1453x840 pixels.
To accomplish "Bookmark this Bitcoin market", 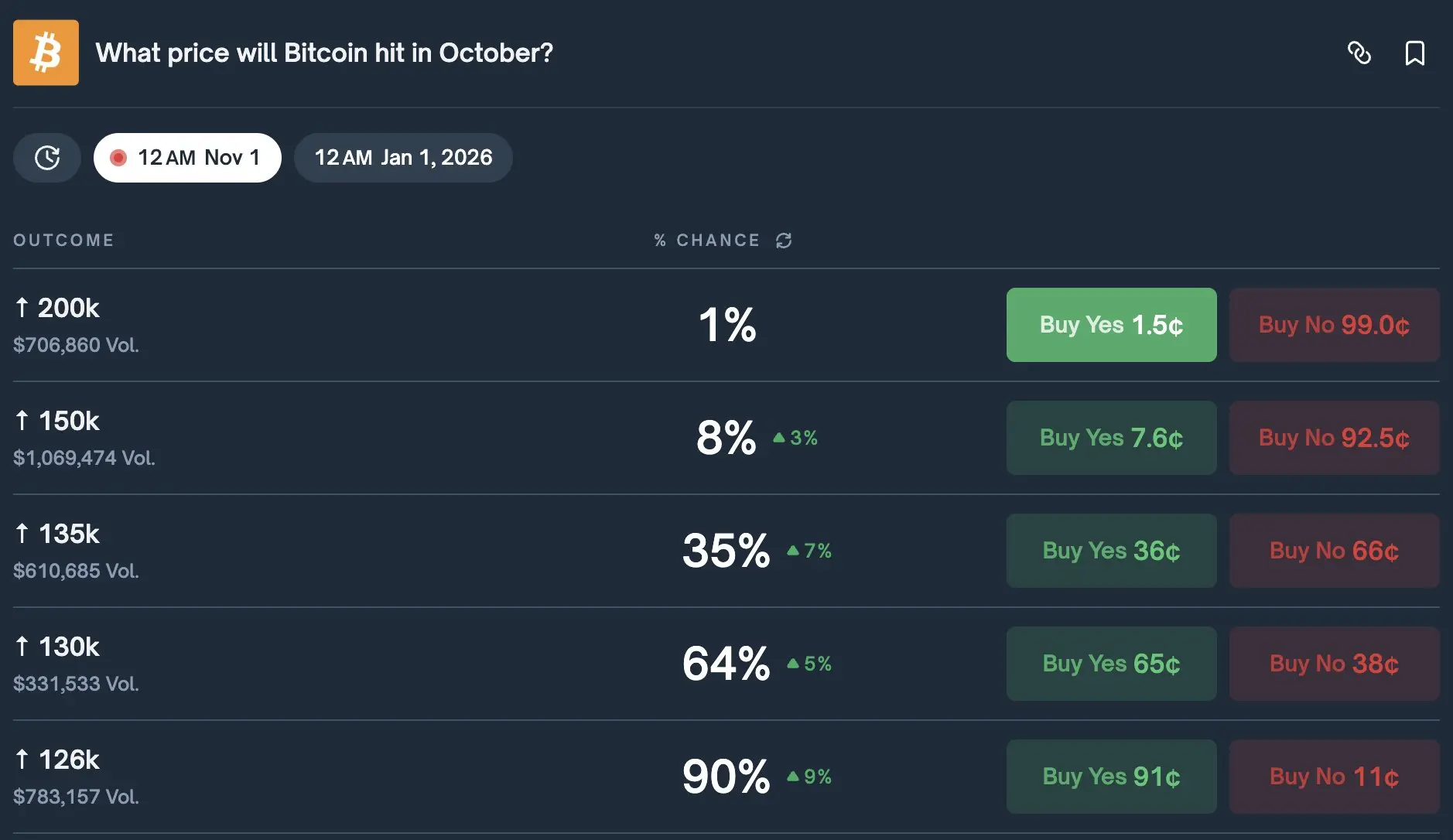I will coord(1414,53).
